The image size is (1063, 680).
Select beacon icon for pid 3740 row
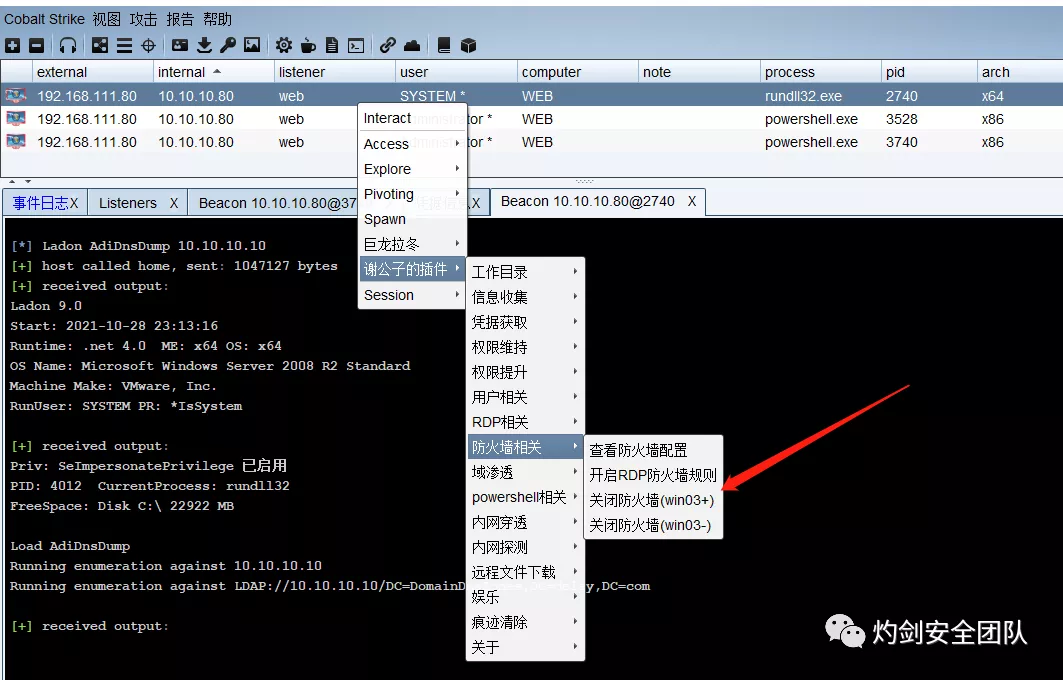(16, 142)
